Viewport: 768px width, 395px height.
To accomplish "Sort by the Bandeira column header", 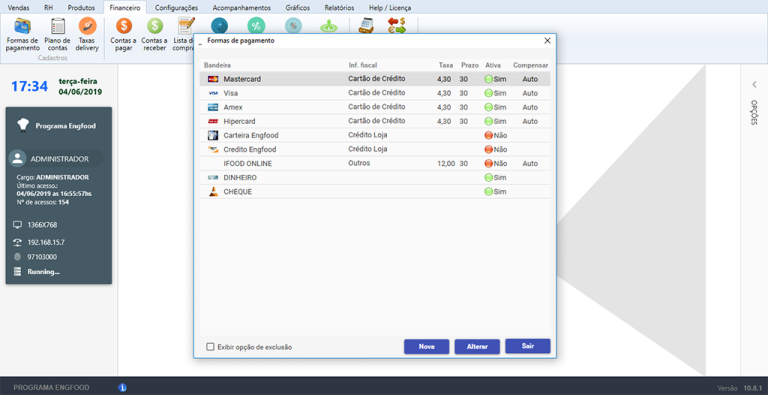I will 217,65.
